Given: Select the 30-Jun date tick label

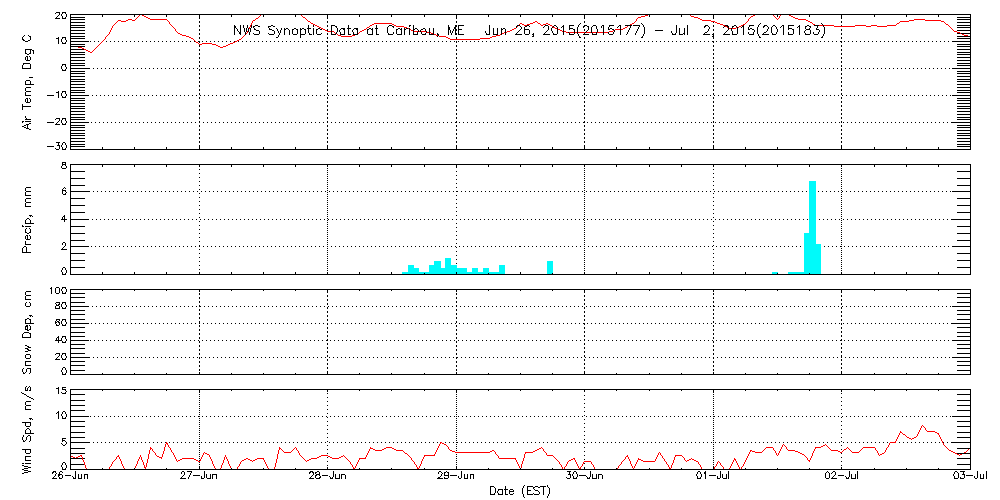Looking at the screenshot, I should click(585, 477).
